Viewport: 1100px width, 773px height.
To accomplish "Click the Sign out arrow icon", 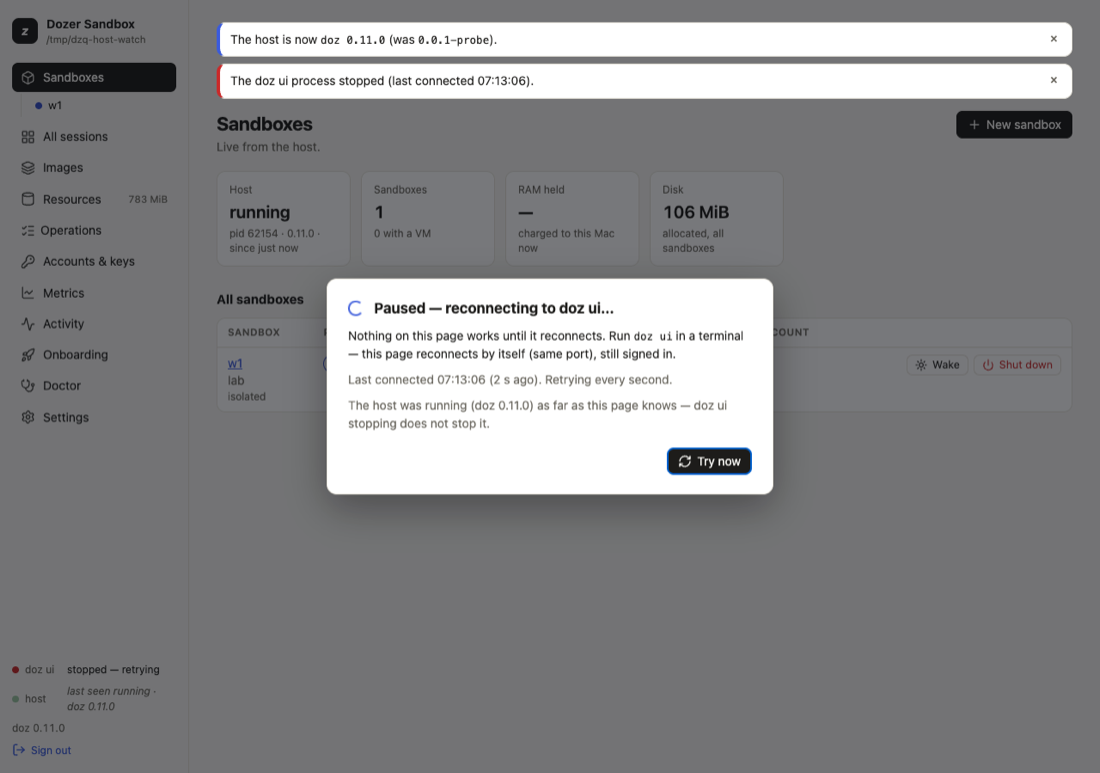I will point(19,750).
